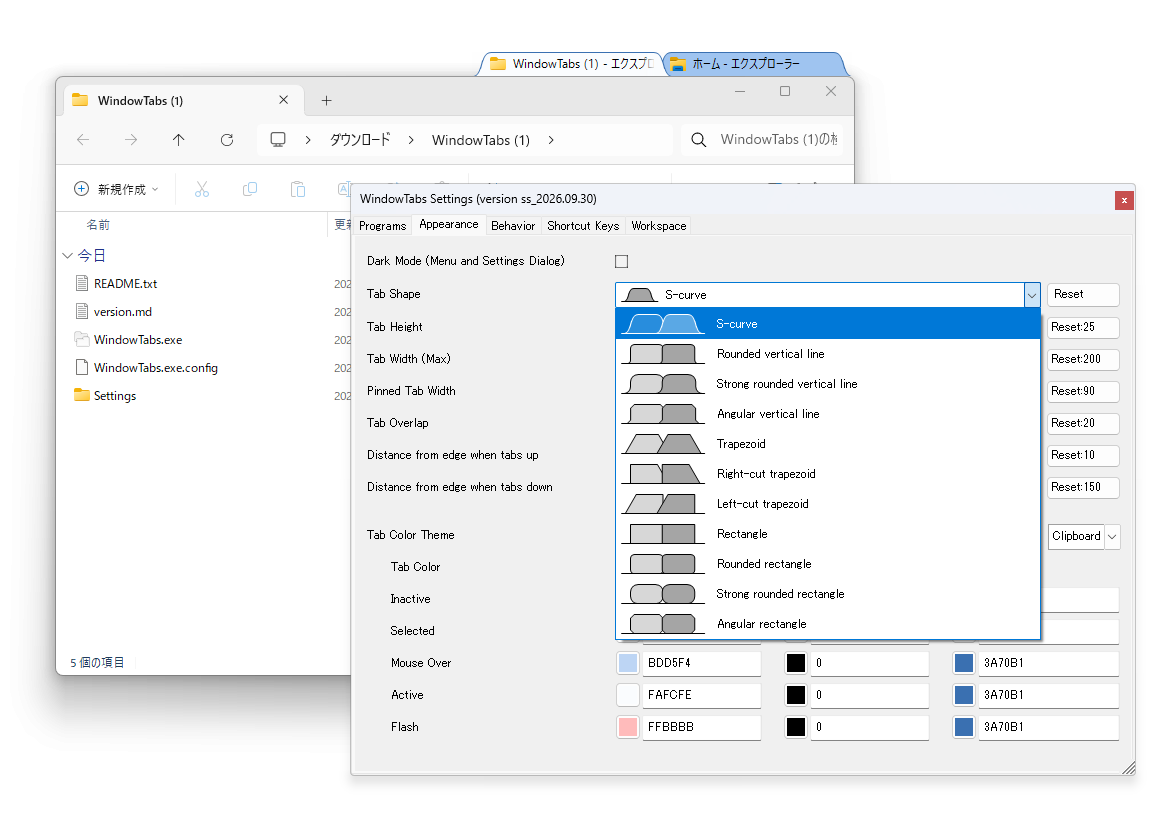Open Active row white color swatch

[x=627, y=695]
